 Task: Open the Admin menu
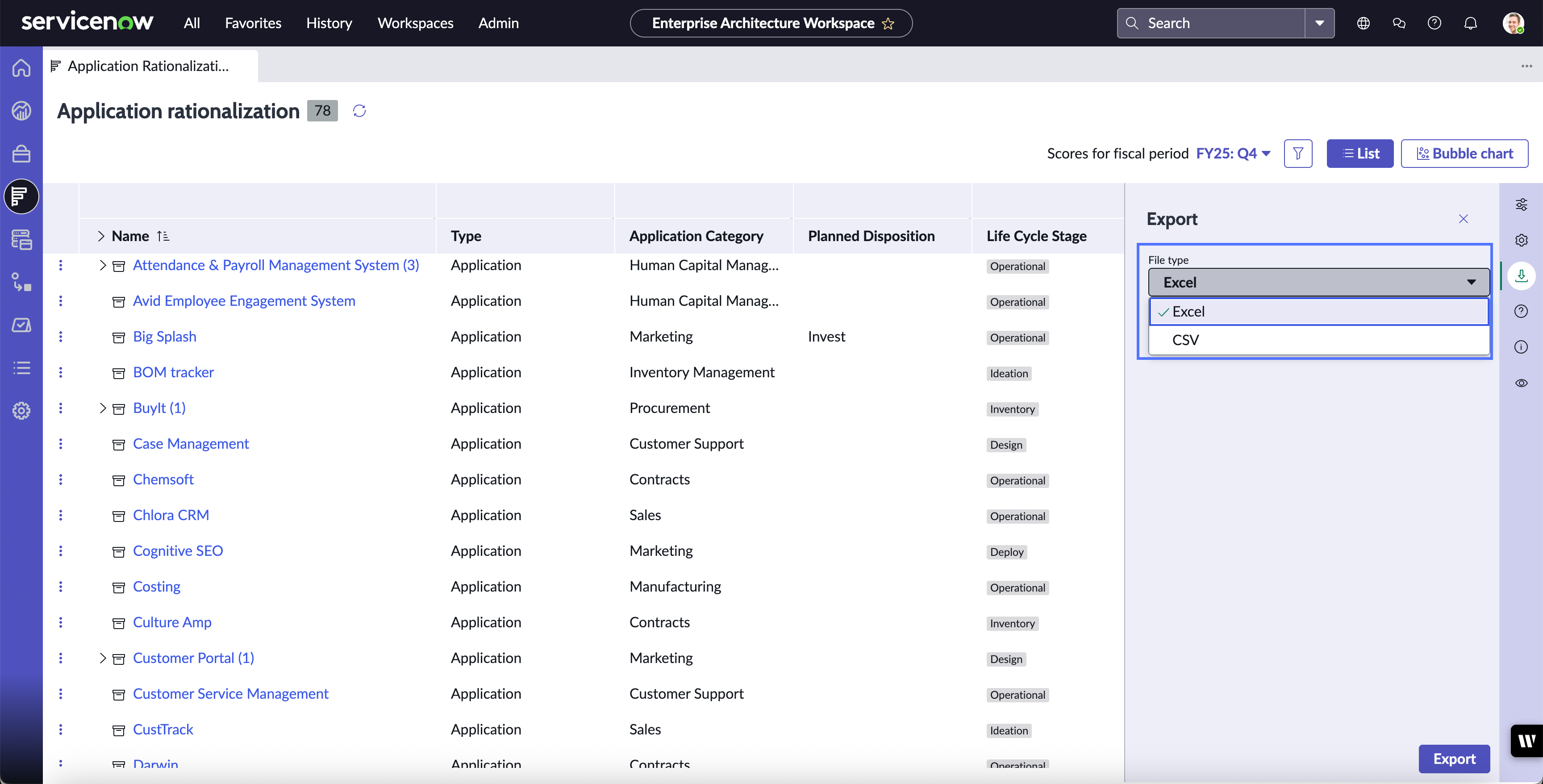click(x=498, y=23)
